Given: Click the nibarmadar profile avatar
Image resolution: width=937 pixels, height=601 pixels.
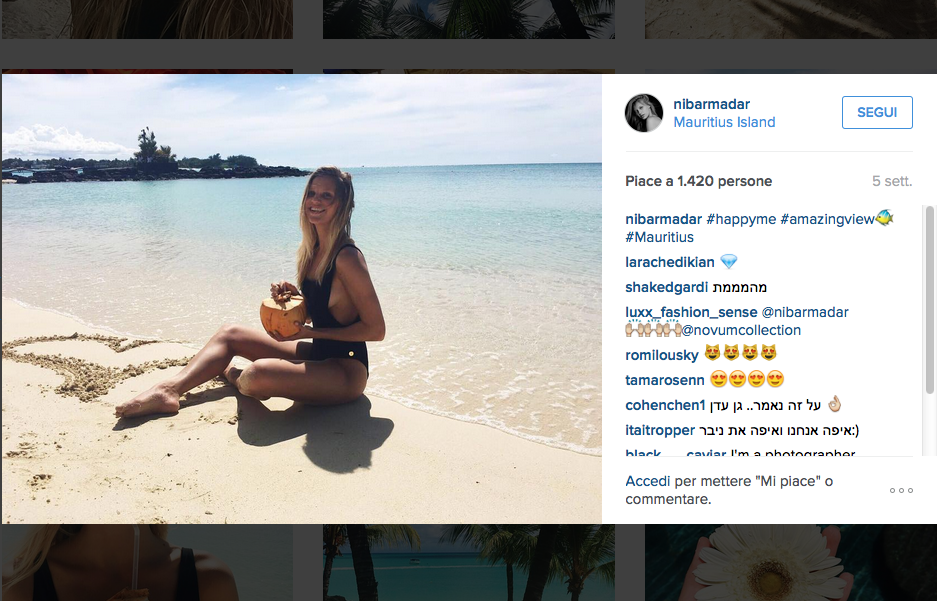Looking at the screenshot, I should [644, 113].
